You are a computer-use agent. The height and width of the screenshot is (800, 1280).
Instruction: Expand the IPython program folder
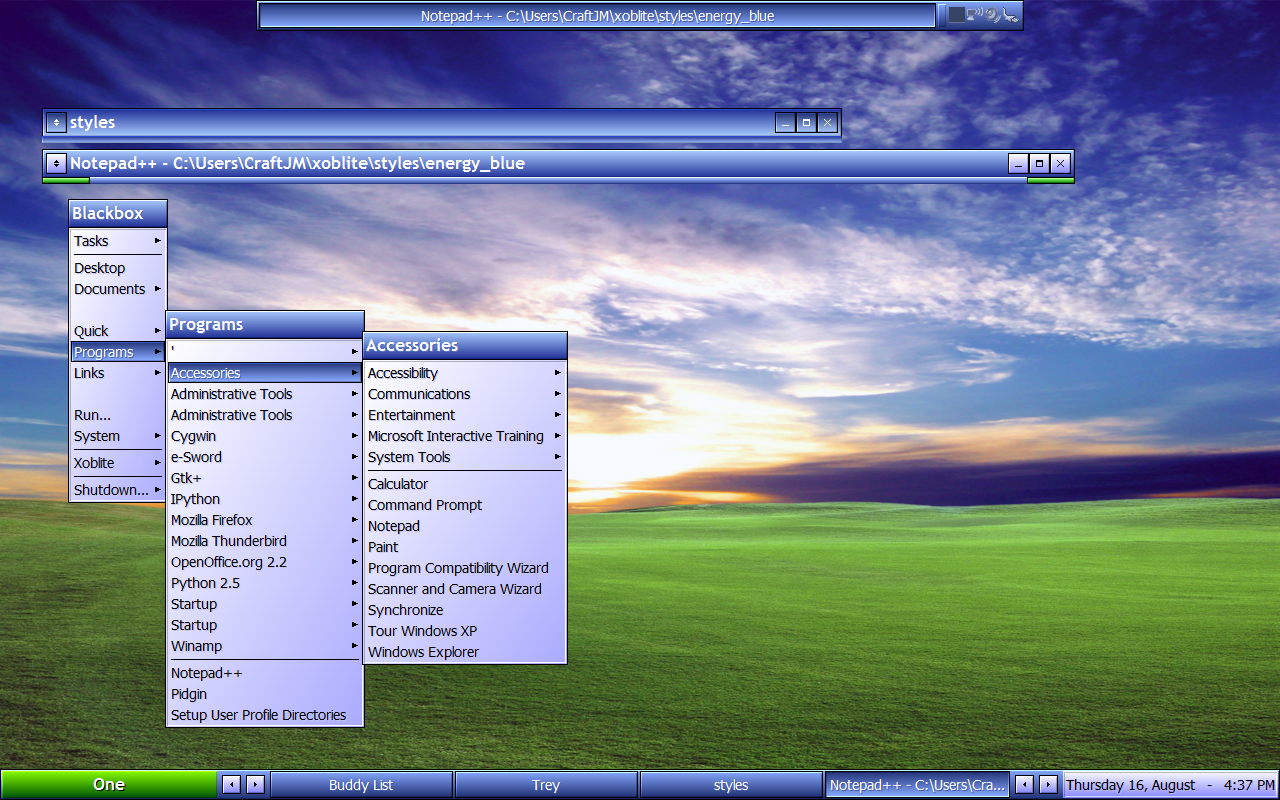[264, 499]
